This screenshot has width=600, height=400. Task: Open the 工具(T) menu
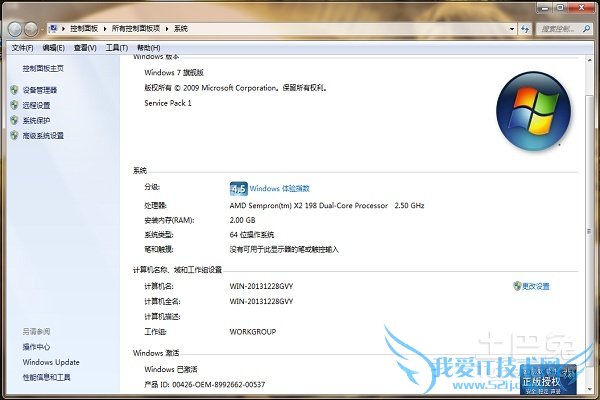[x=117, y=48]
